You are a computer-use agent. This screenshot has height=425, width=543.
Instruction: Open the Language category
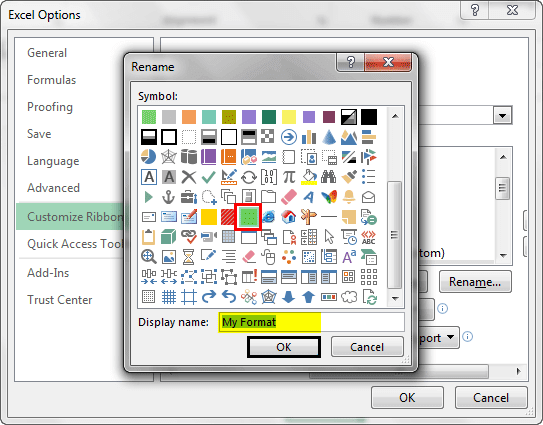point(53,161)
